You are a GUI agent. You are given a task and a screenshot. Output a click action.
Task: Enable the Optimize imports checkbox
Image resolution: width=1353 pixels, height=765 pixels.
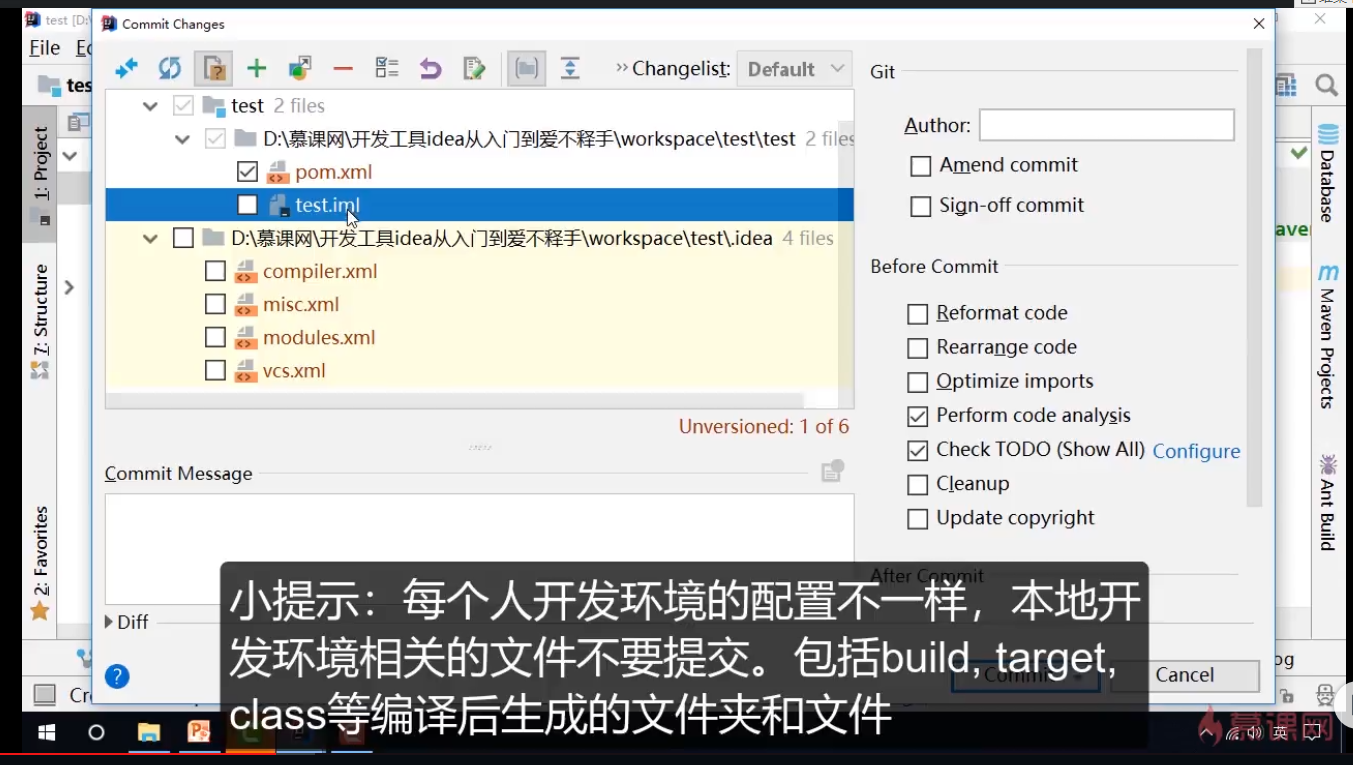click(x=917, y=382)
